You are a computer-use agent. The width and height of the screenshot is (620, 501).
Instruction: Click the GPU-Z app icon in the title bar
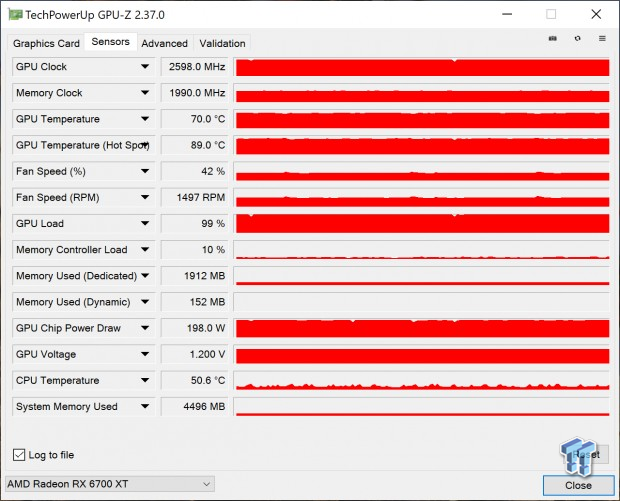(15, 15)
